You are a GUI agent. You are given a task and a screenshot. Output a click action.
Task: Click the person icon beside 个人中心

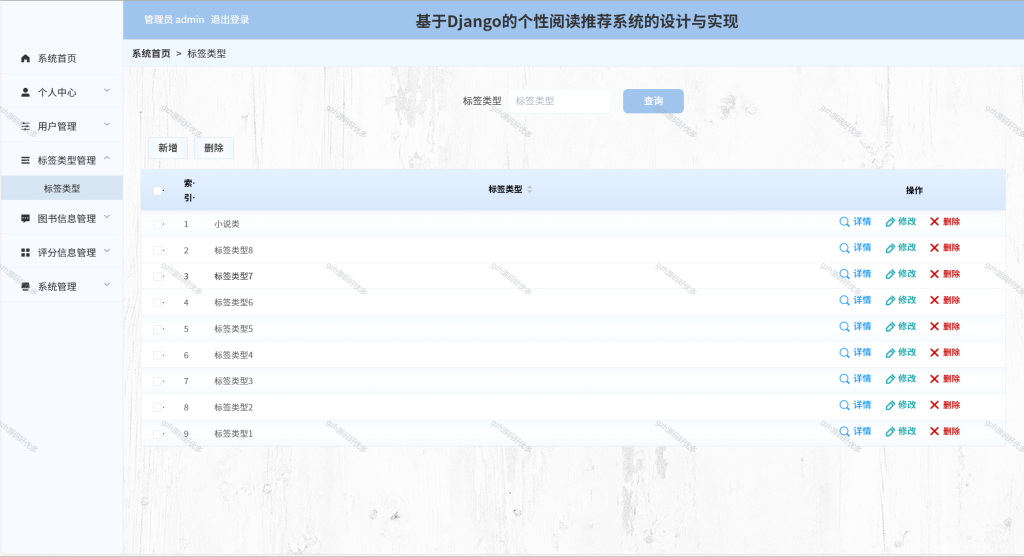tap(25, 92)
